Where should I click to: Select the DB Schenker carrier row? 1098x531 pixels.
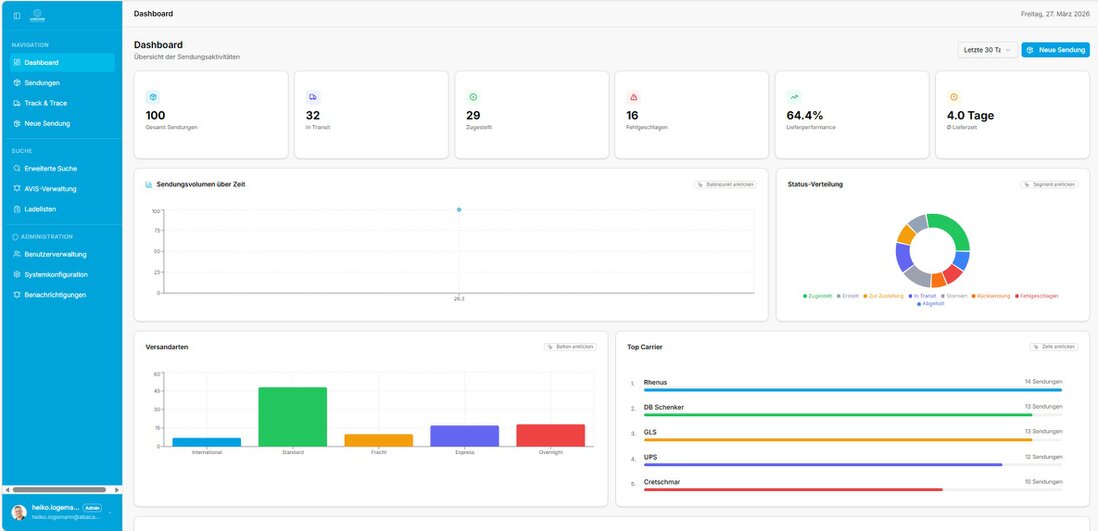coord(847,410)
